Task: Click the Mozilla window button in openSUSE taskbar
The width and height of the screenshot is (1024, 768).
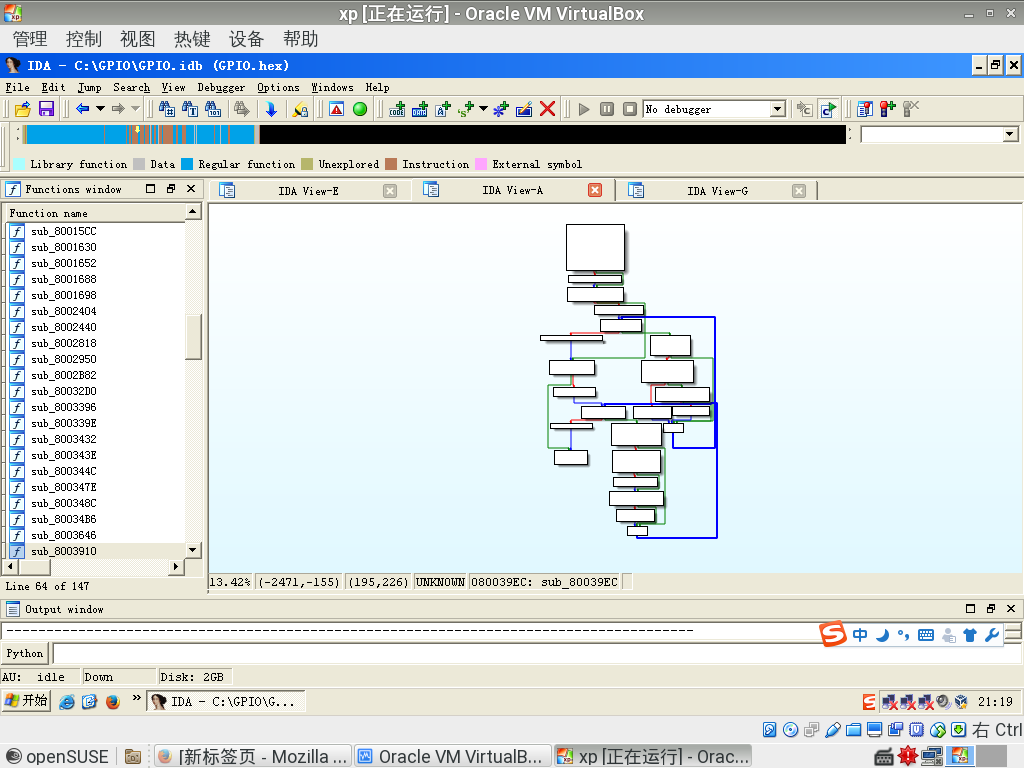Action: [253, 756]
